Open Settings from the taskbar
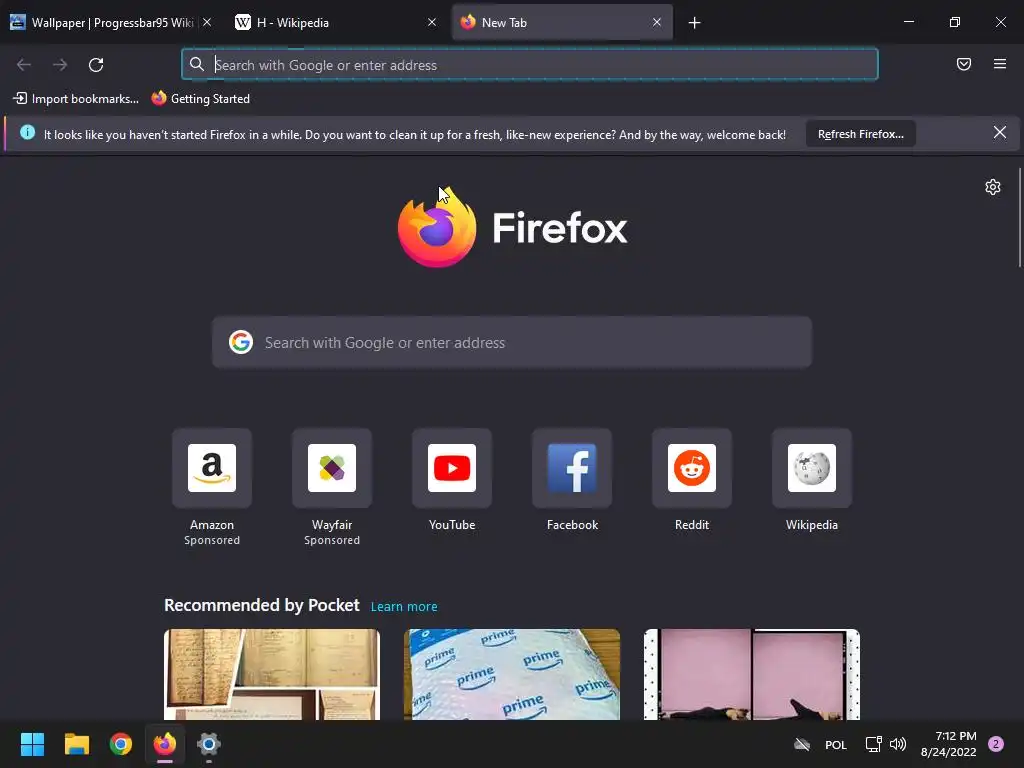Image resolution: width=1024 pixels, height=768 pixels. 208,744
